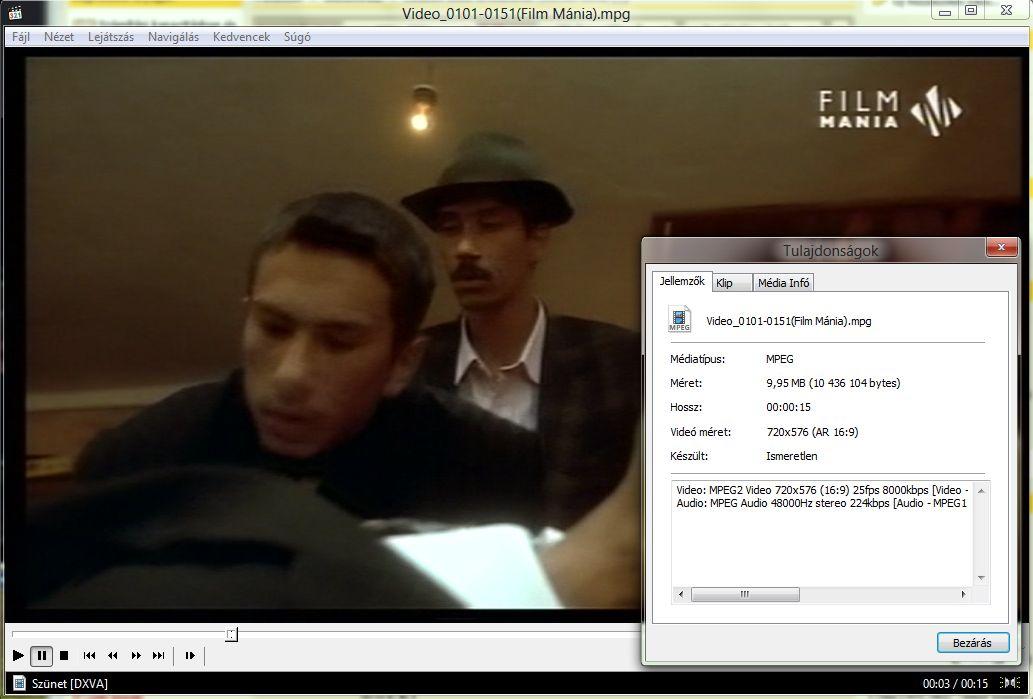1033x699 pixels.
Task: Minimize the player window
Action: (945, 11)
